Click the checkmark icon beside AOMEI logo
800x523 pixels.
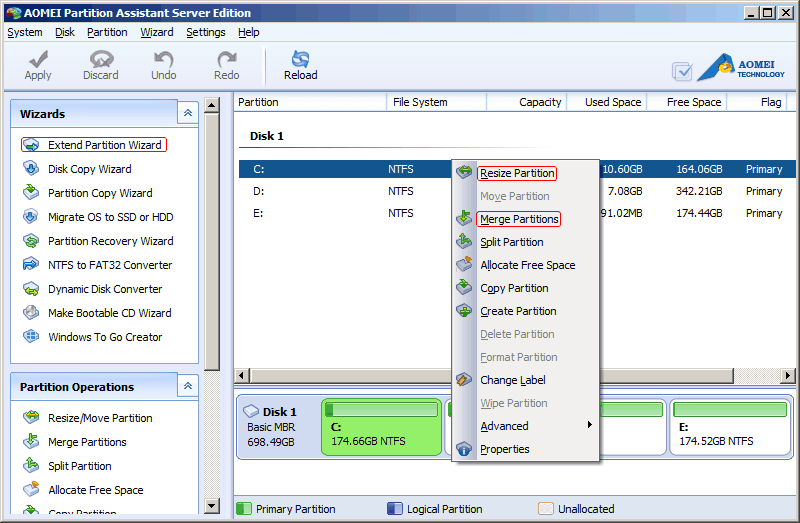(682, 71)
